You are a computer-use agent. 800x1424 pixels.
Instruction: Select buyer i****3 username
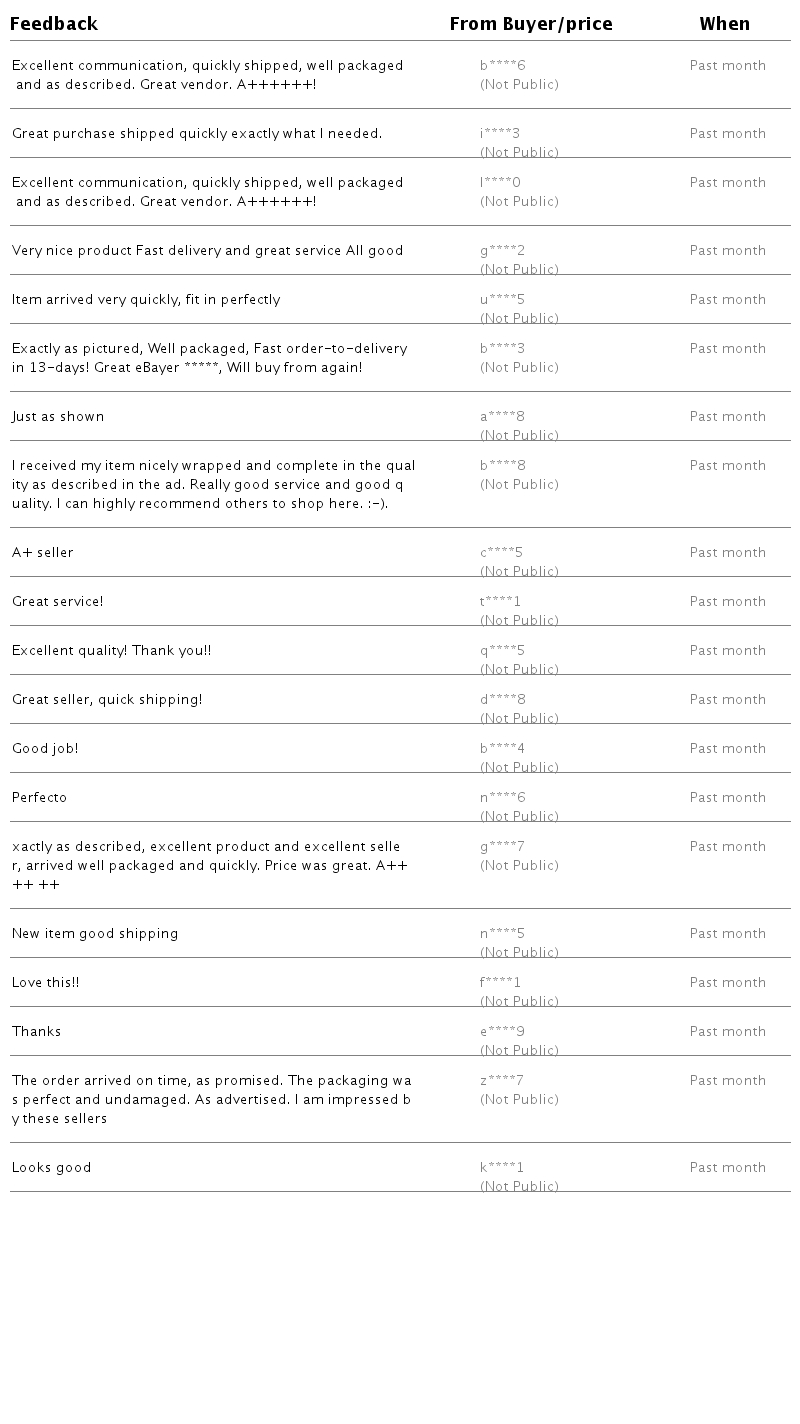point(500,134)
